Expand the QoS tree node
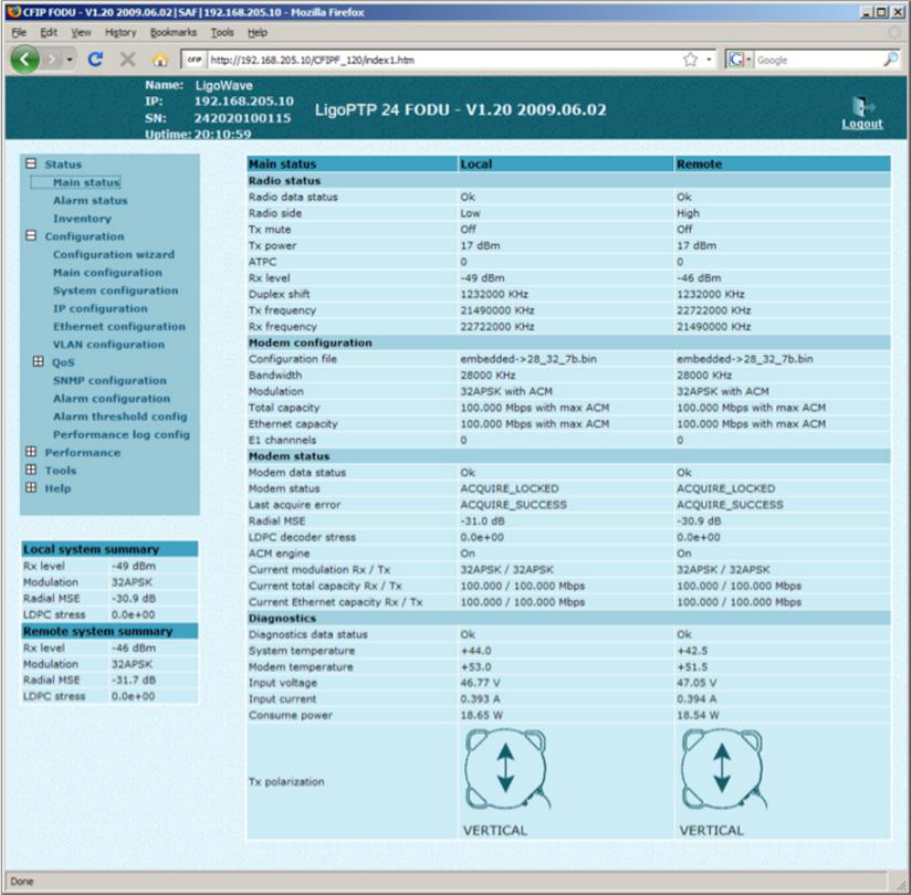Image resolution: width=911 pixels, height=895 pixels. point(38,362)
